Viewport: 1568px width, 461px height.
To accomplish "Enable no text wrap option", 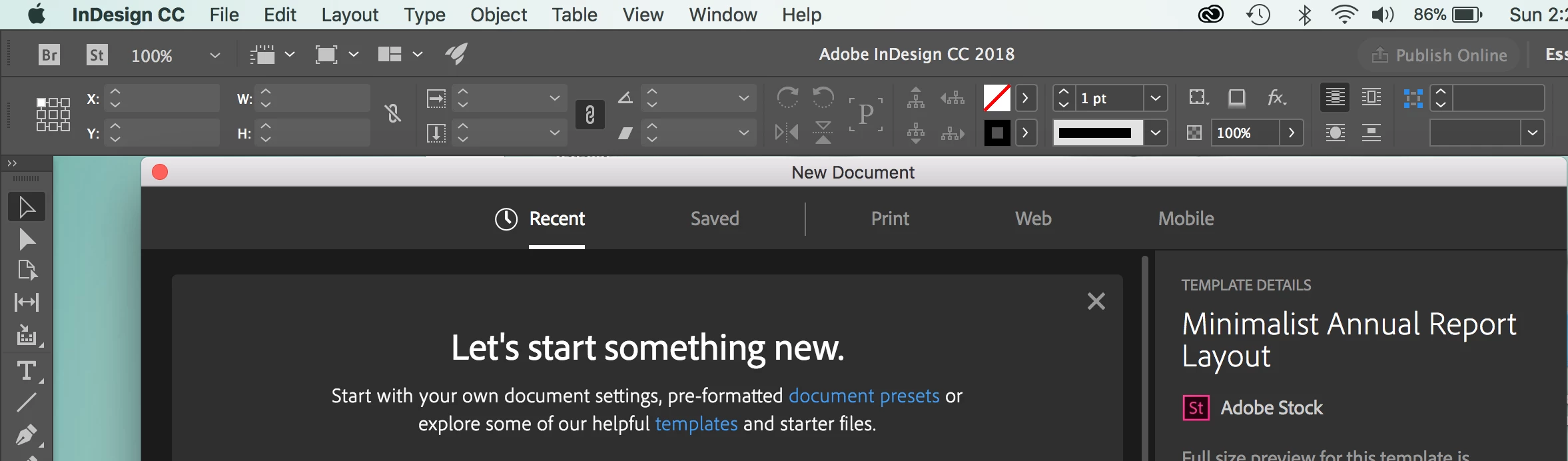I will point(1335,98).
